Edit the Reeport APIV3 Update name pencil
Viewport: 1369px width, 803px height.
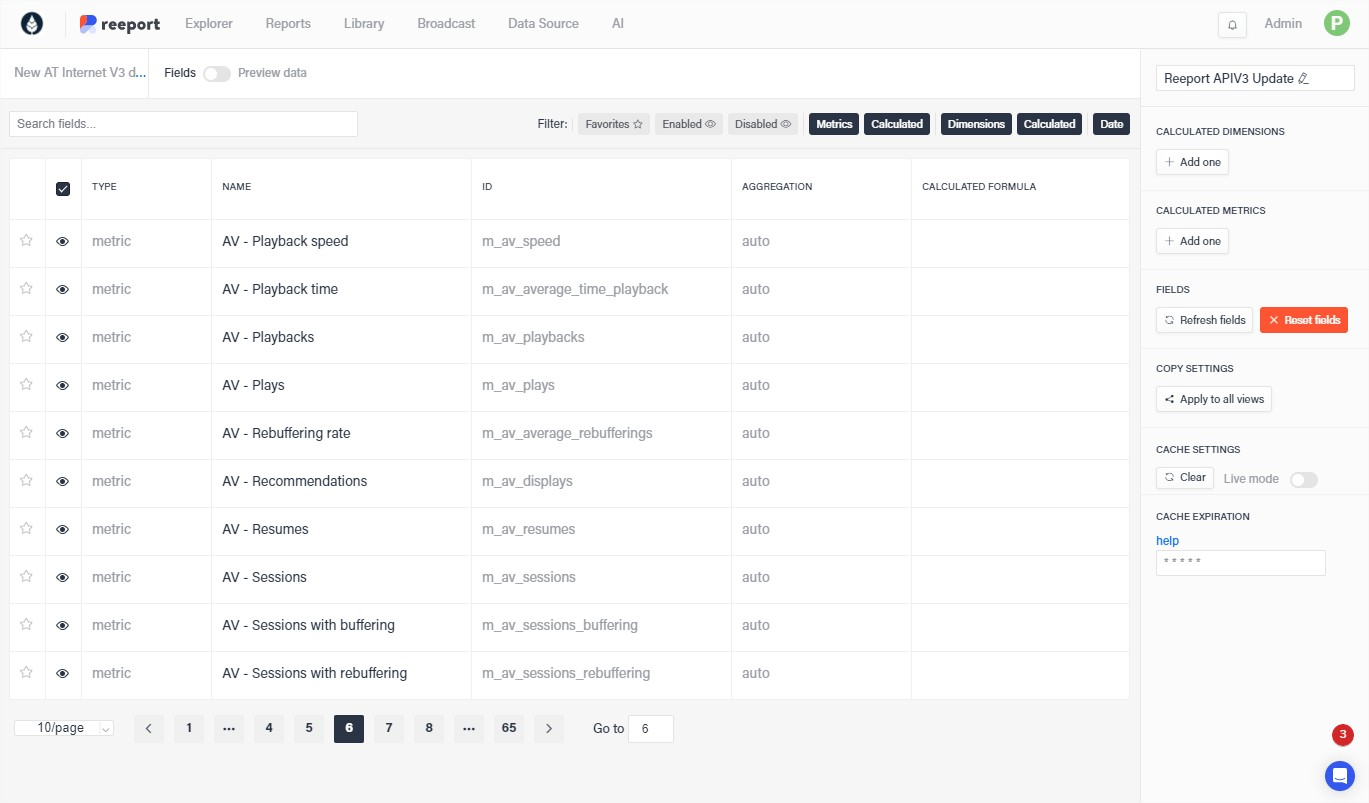coord(1303,78)
